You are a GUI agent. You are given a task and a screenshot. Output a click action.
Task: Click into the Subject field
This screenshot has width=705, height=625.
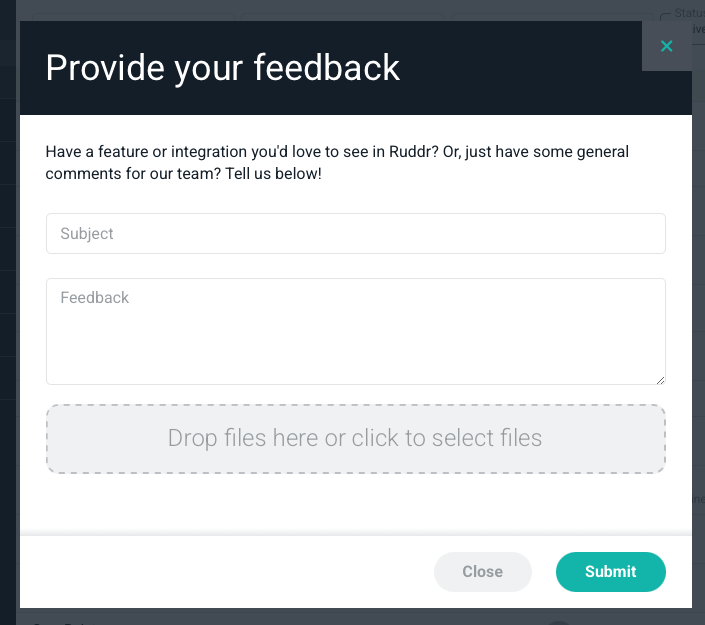(355, 233)
